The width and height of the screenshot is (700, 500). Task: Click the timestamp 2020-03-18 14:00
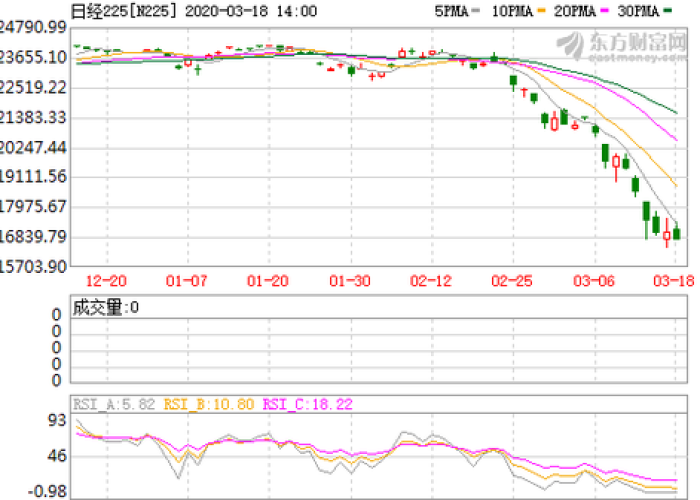point(251,11)
